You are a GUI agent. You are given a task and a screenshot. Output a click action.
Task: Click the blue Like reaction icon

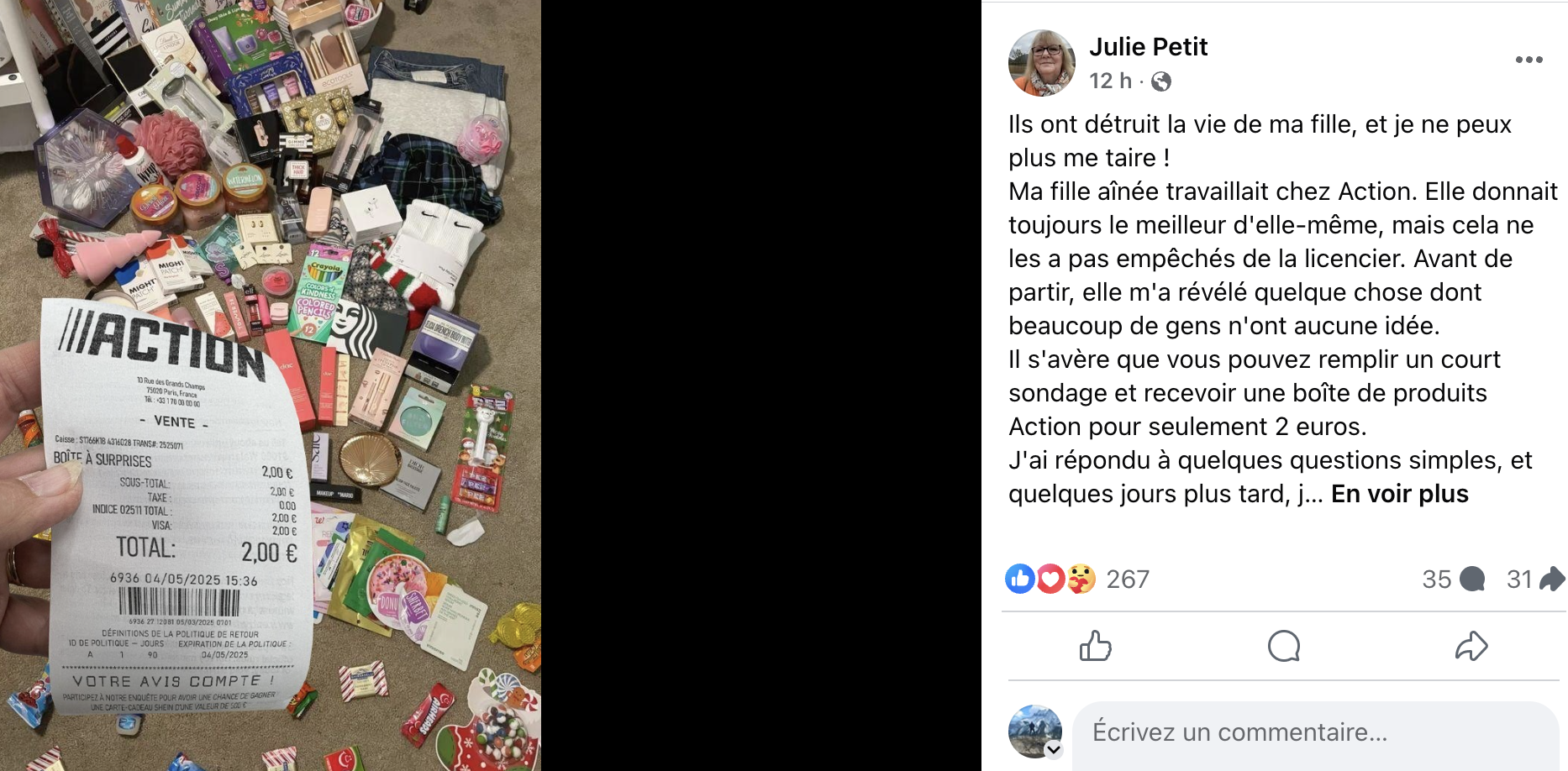coord(1020,579)
